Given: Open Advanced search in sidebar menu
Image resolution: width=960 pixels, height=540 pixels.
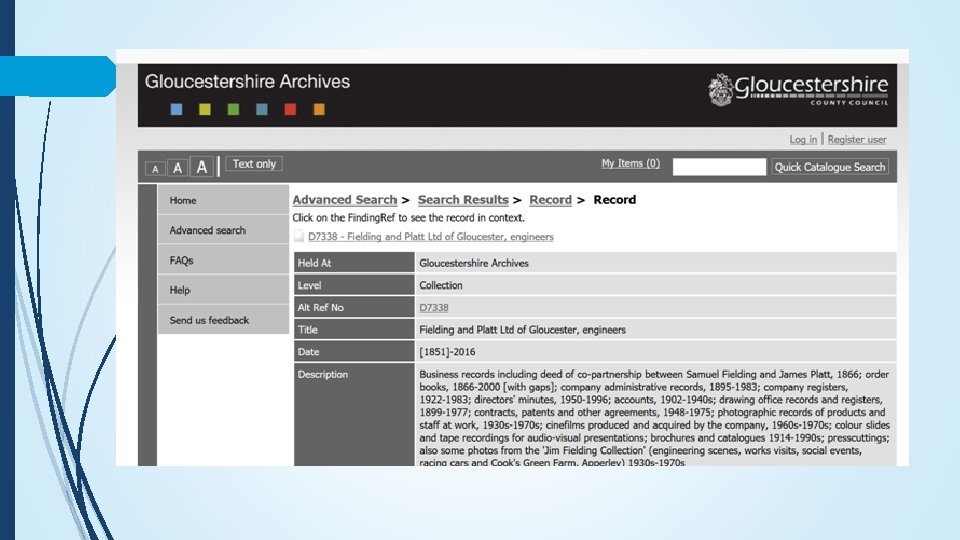Looking at the screenshot, I should tap(223, 230).
